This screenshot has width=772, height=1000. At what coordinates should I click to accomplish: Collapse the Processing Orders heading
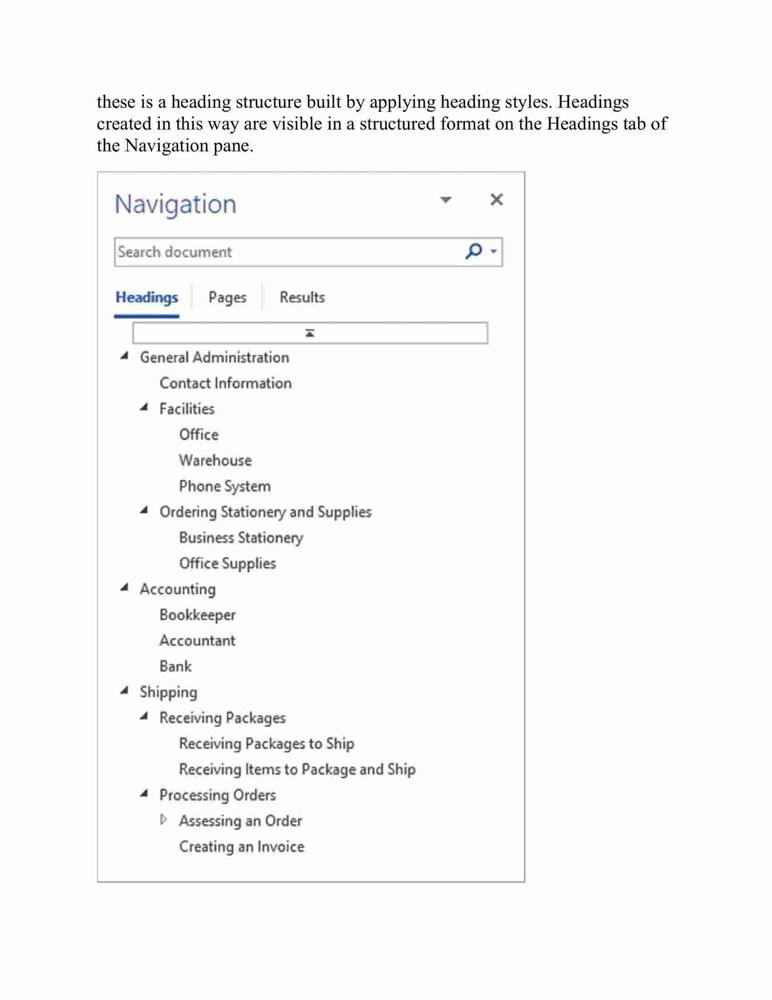coord(144,793)
